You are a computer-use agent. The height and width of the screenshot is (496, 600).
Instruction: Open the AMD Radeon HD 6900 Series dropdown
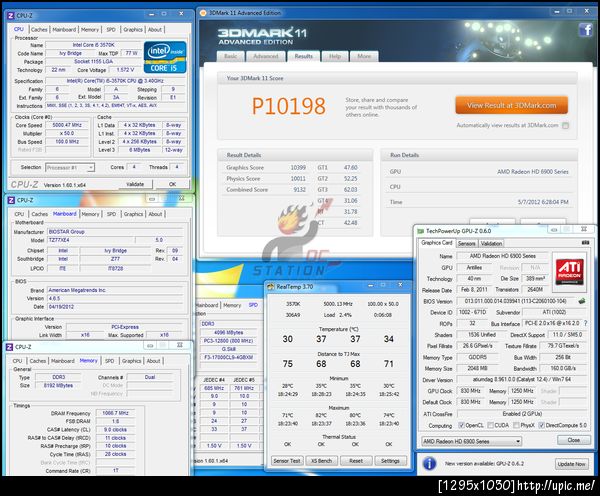pos(471,441)
